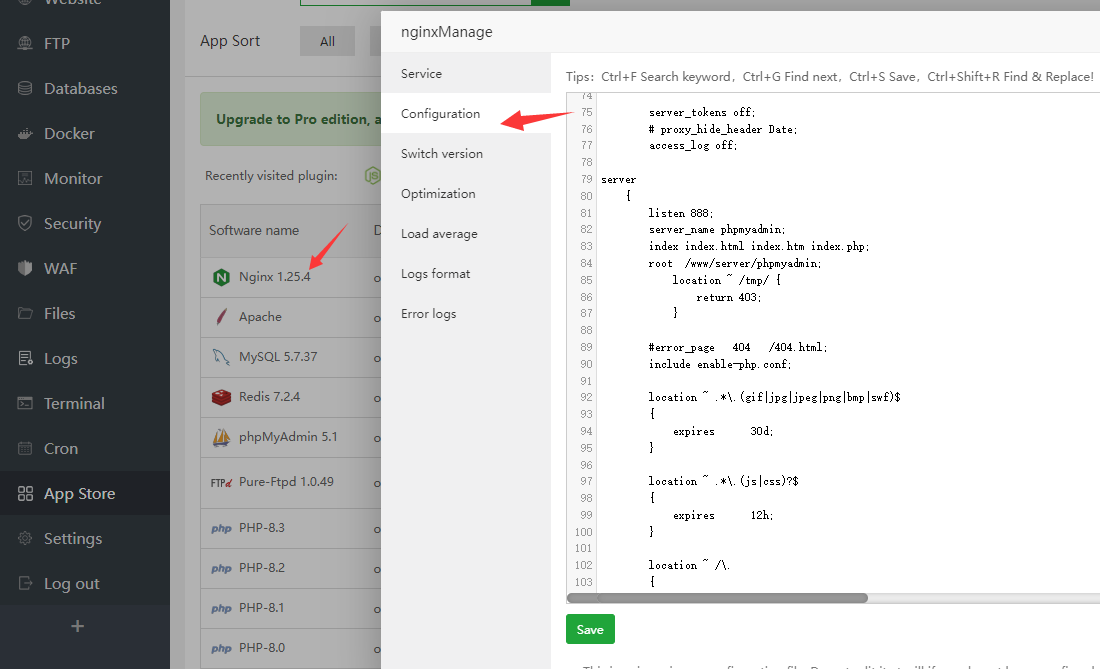Click the Terminal sidebar icon

[25, 404]
